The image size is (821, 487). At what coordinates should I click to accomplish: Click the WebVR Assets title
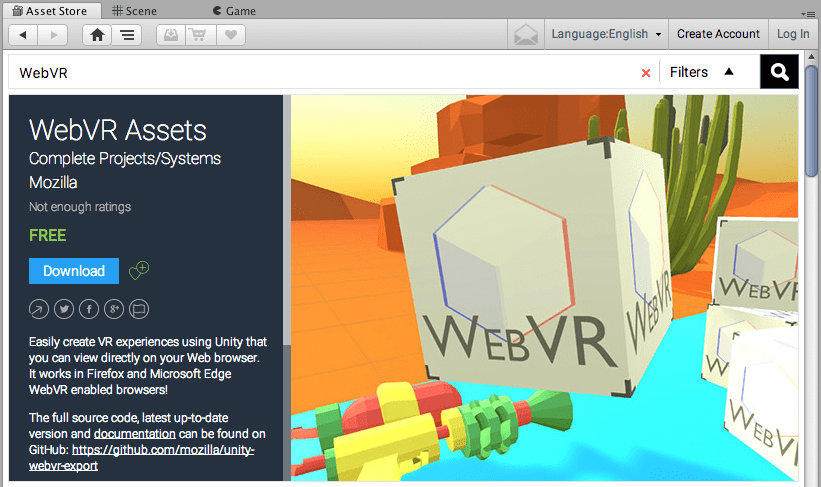118,130
